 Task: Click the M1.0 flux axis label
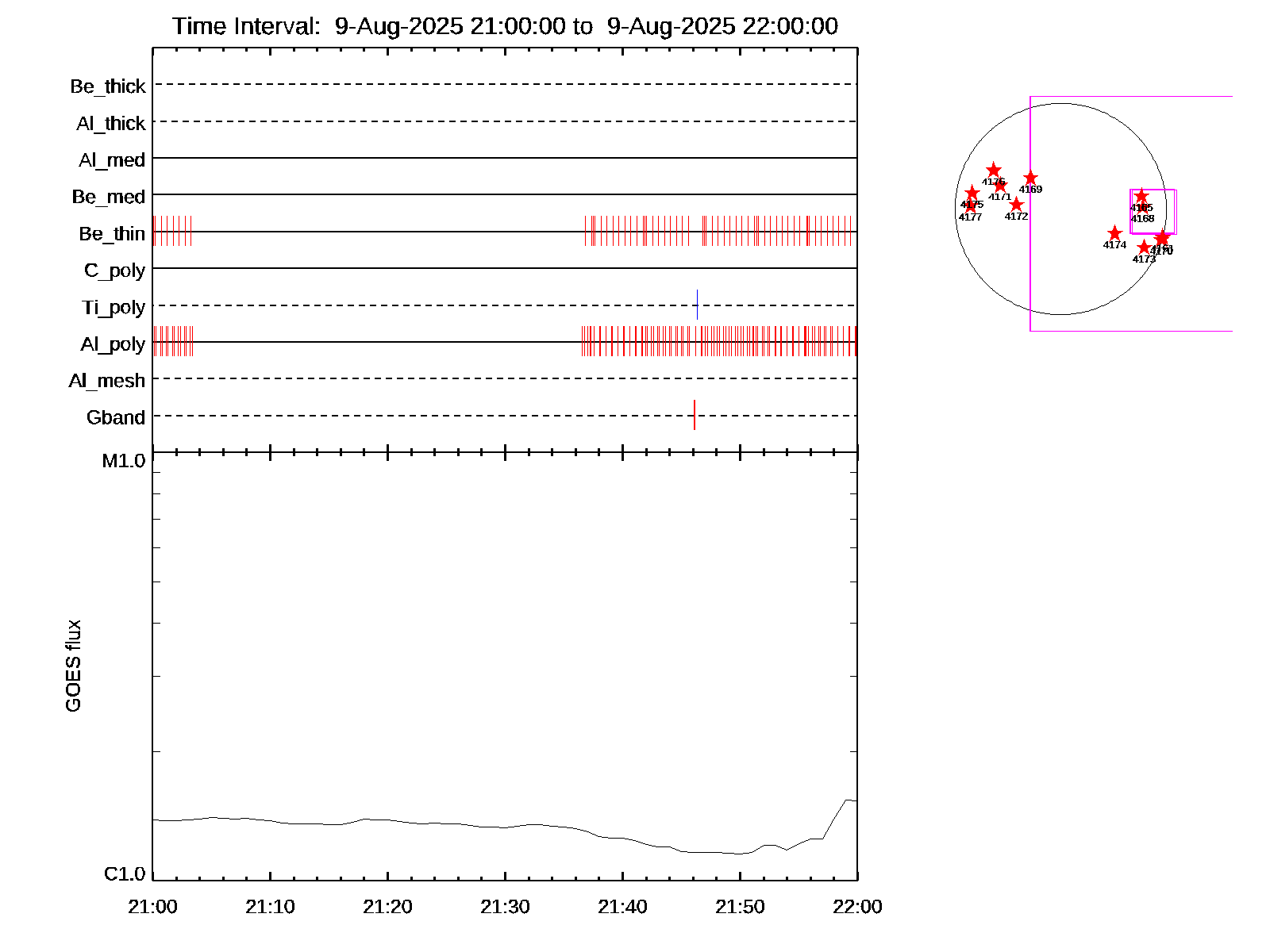pos(124,461)
